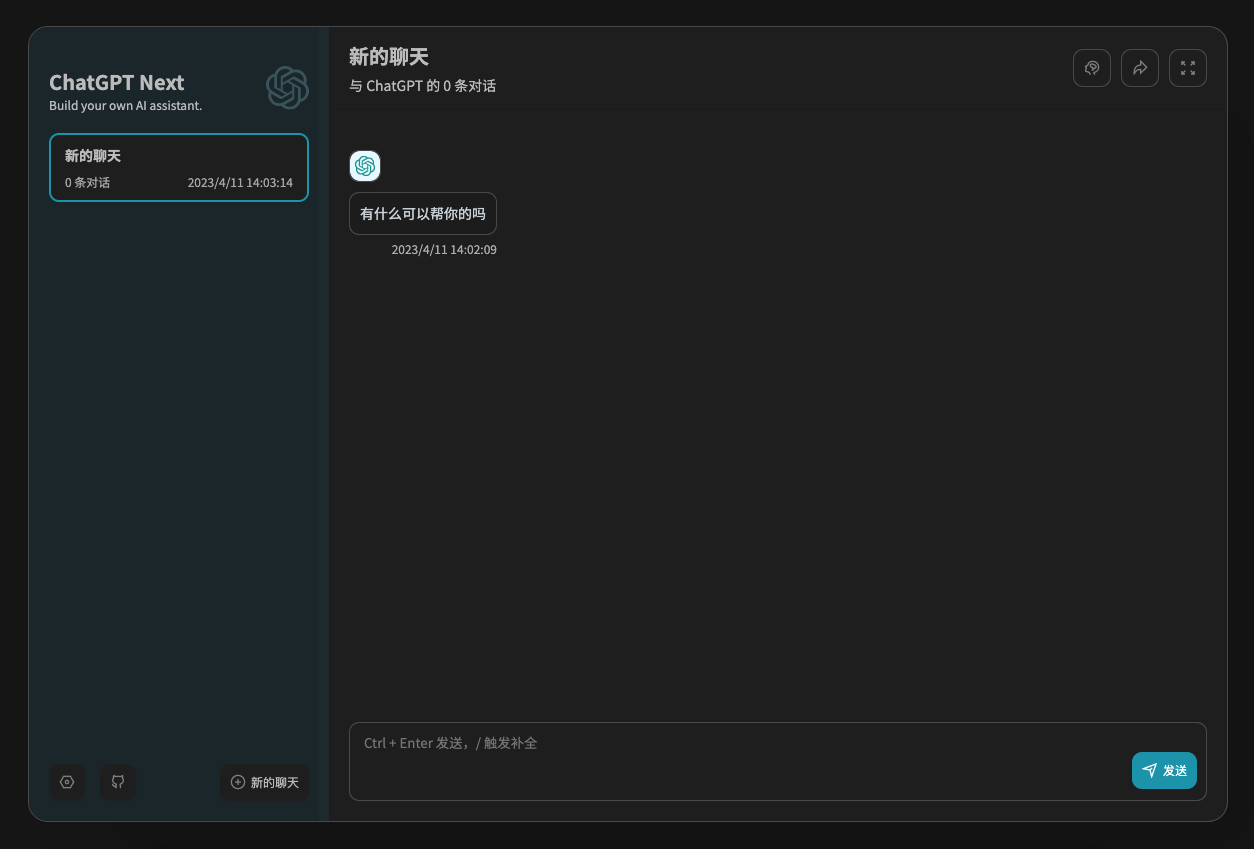Click the ChatGPT Next sidebar title
The width and height of the screenshot is (1254, 849).
coord(117,83)
